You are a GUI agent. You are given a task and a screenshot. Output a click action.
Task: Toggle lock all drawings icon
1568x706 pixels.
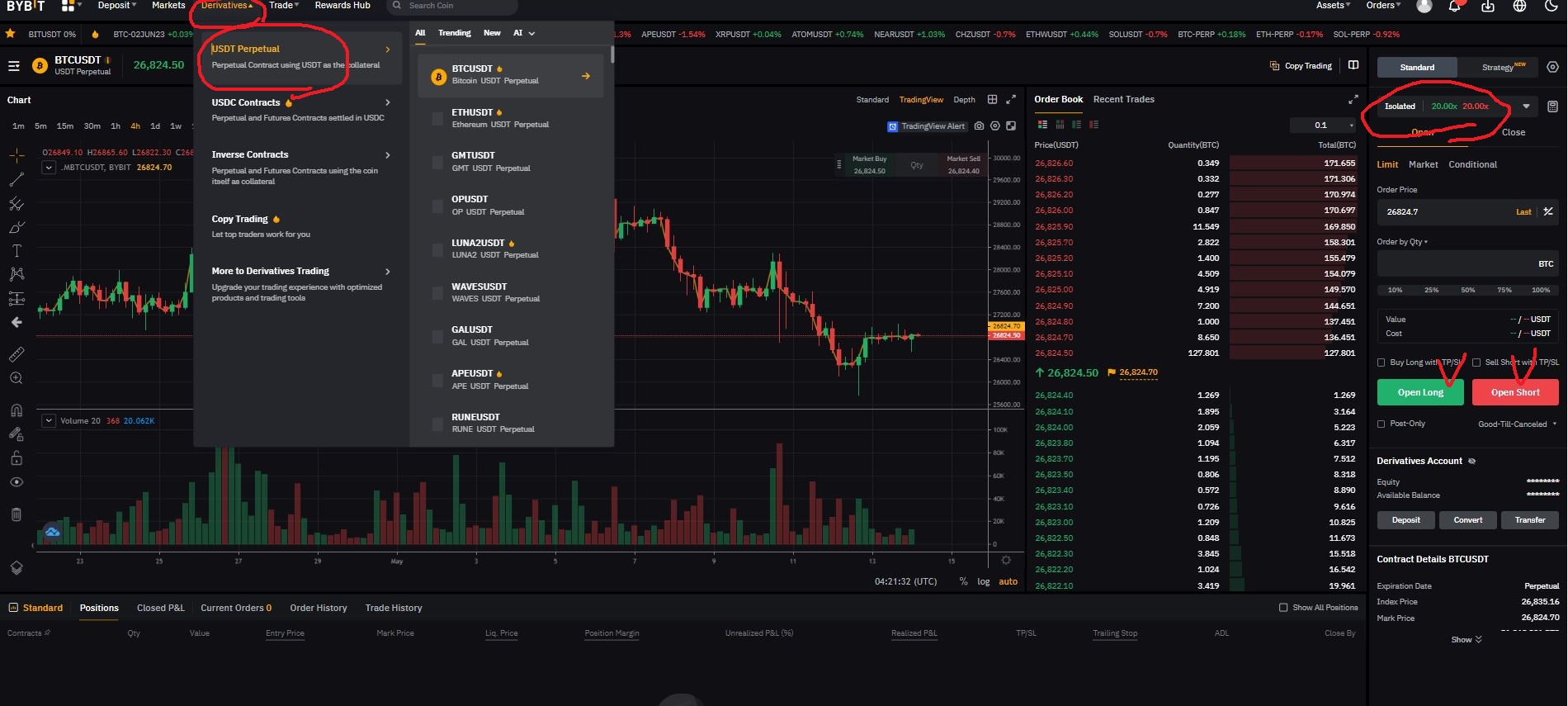[x=17, y=458]
